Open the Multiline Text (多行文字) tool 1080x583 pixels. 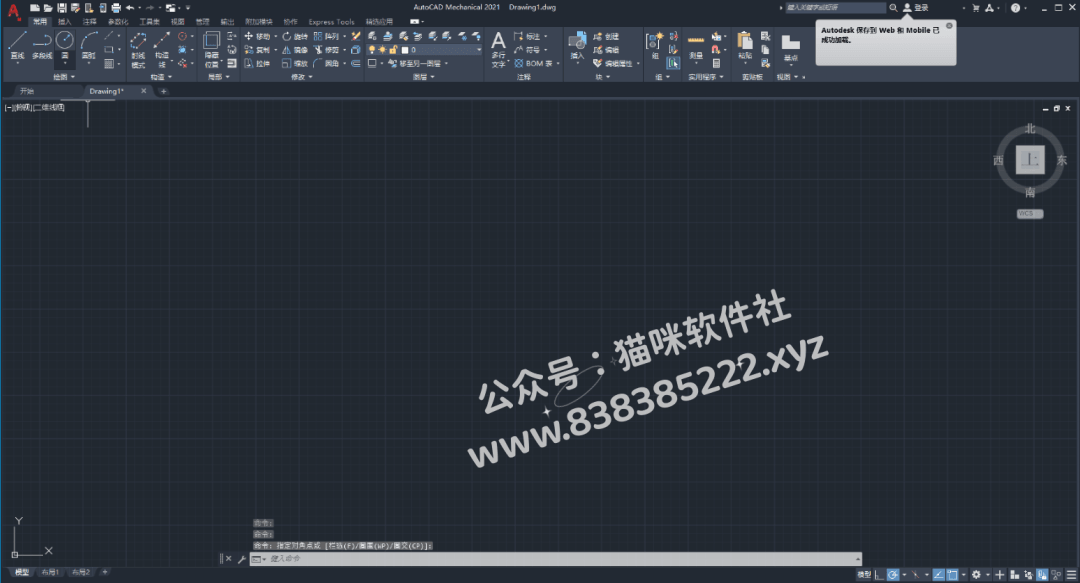click(x=498, y=50)
